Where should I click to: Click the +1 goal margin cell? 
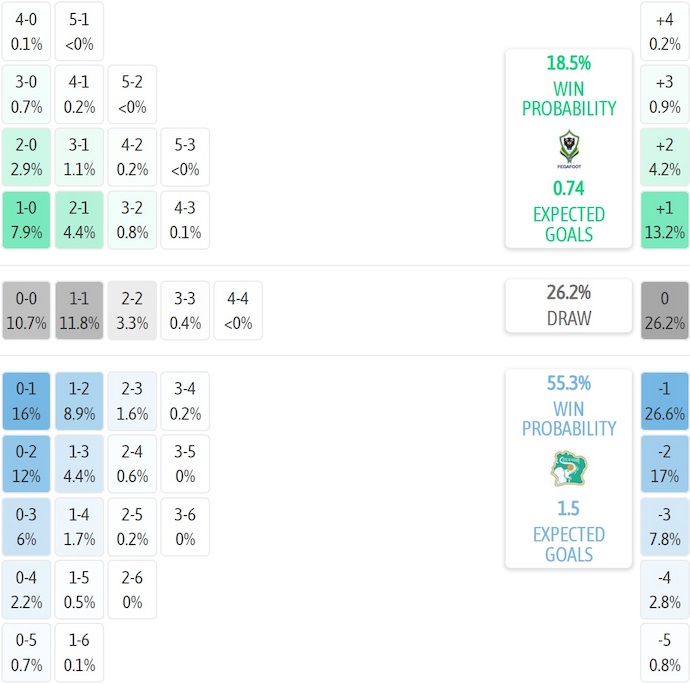[x=665, y=220]
